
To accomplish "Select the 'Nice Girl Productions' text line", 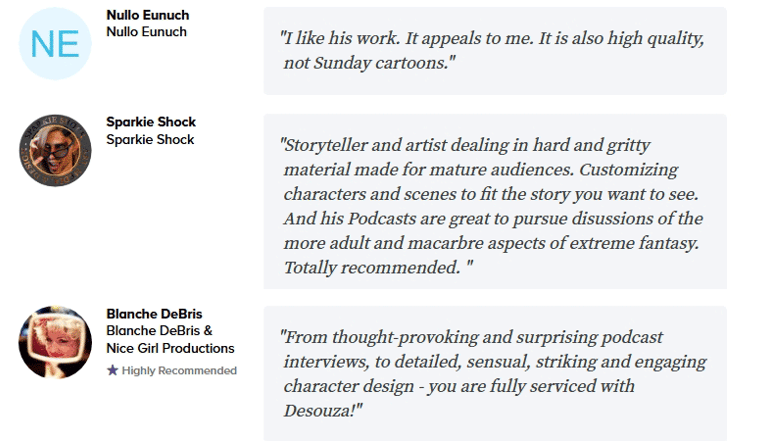I will [170, 348].
